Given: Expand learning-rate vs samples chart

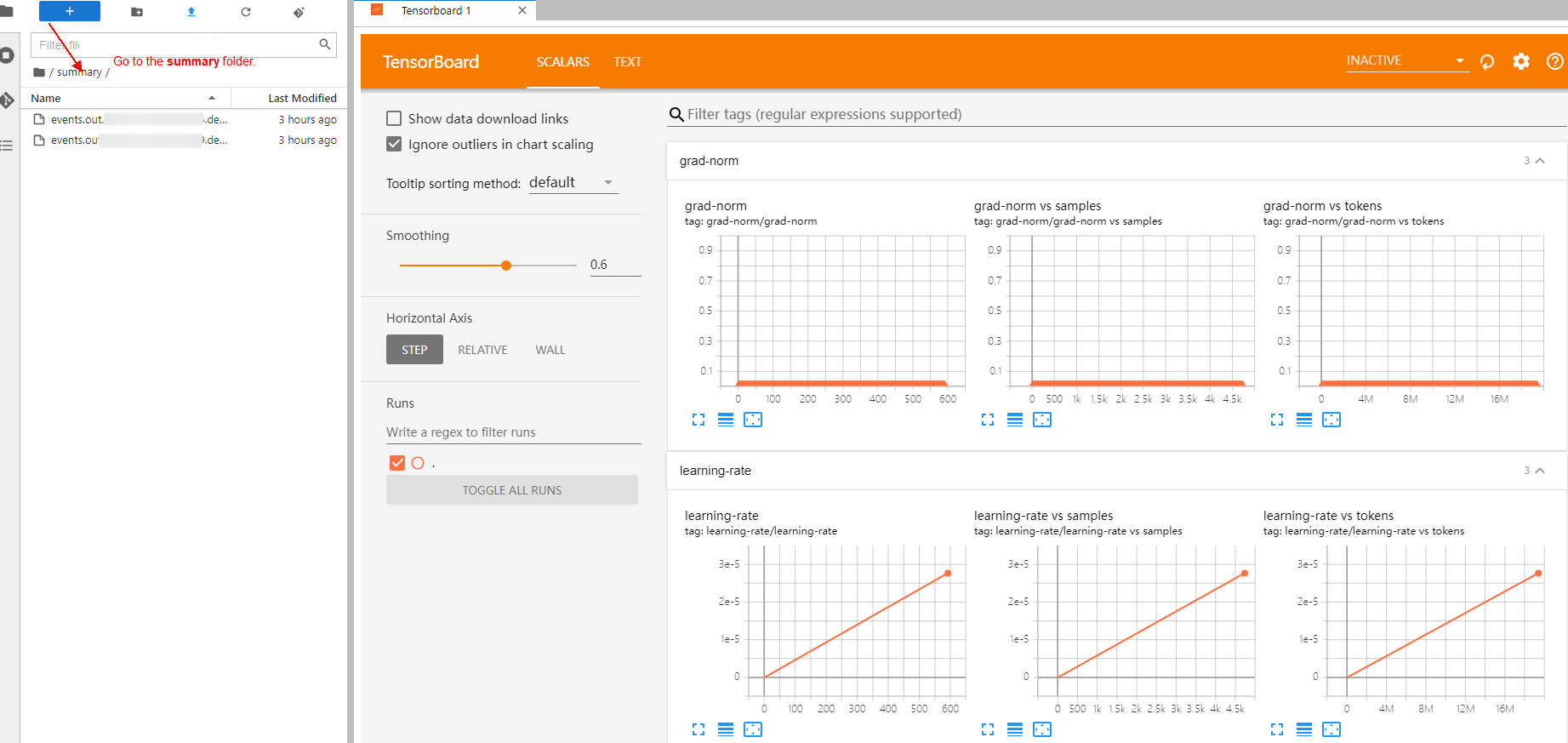Looking at the screenshot, I should pyautogui.click(x=988, y=729).
